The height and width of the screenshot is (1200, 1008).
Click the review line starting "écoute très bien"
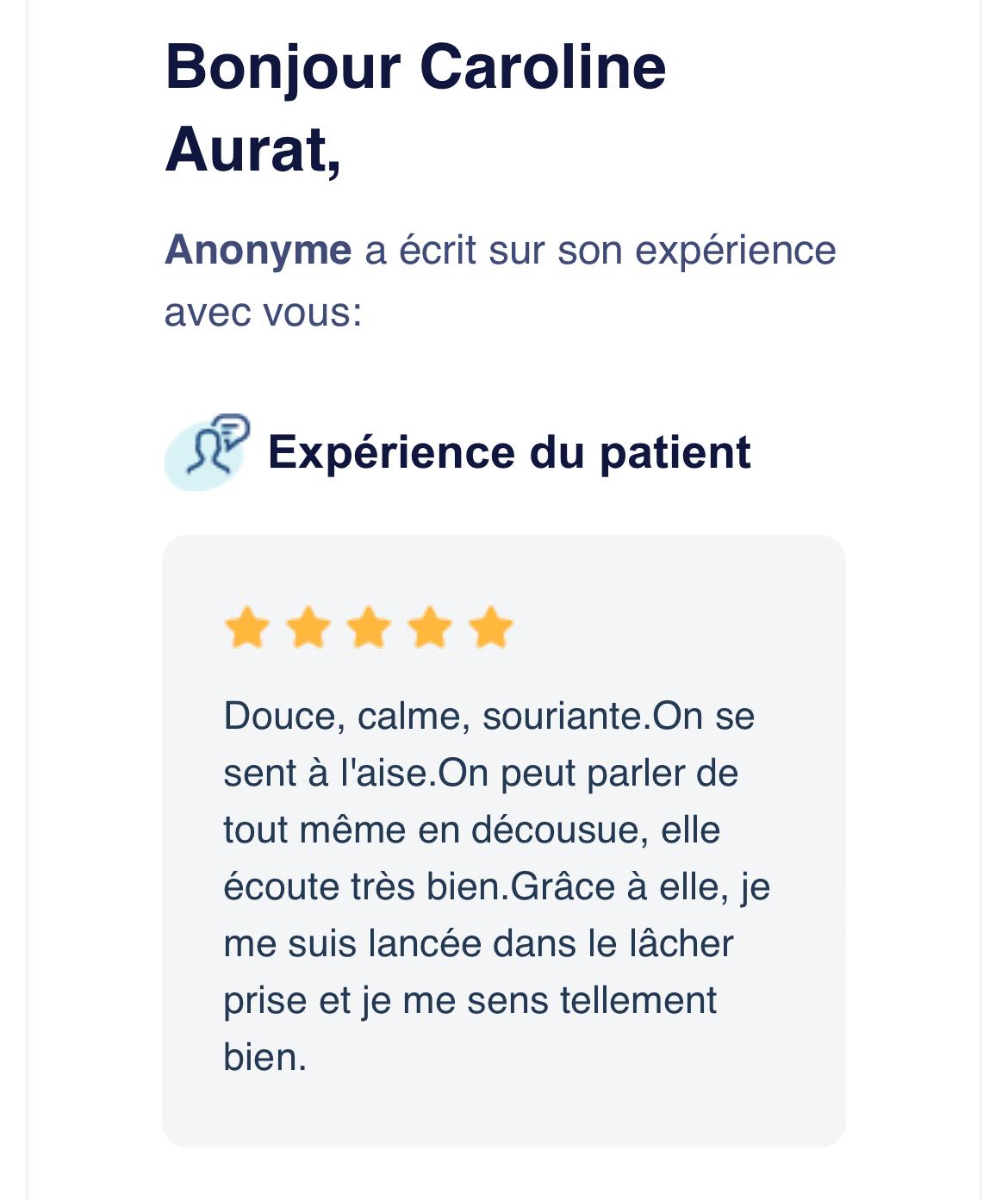point(496,886)
